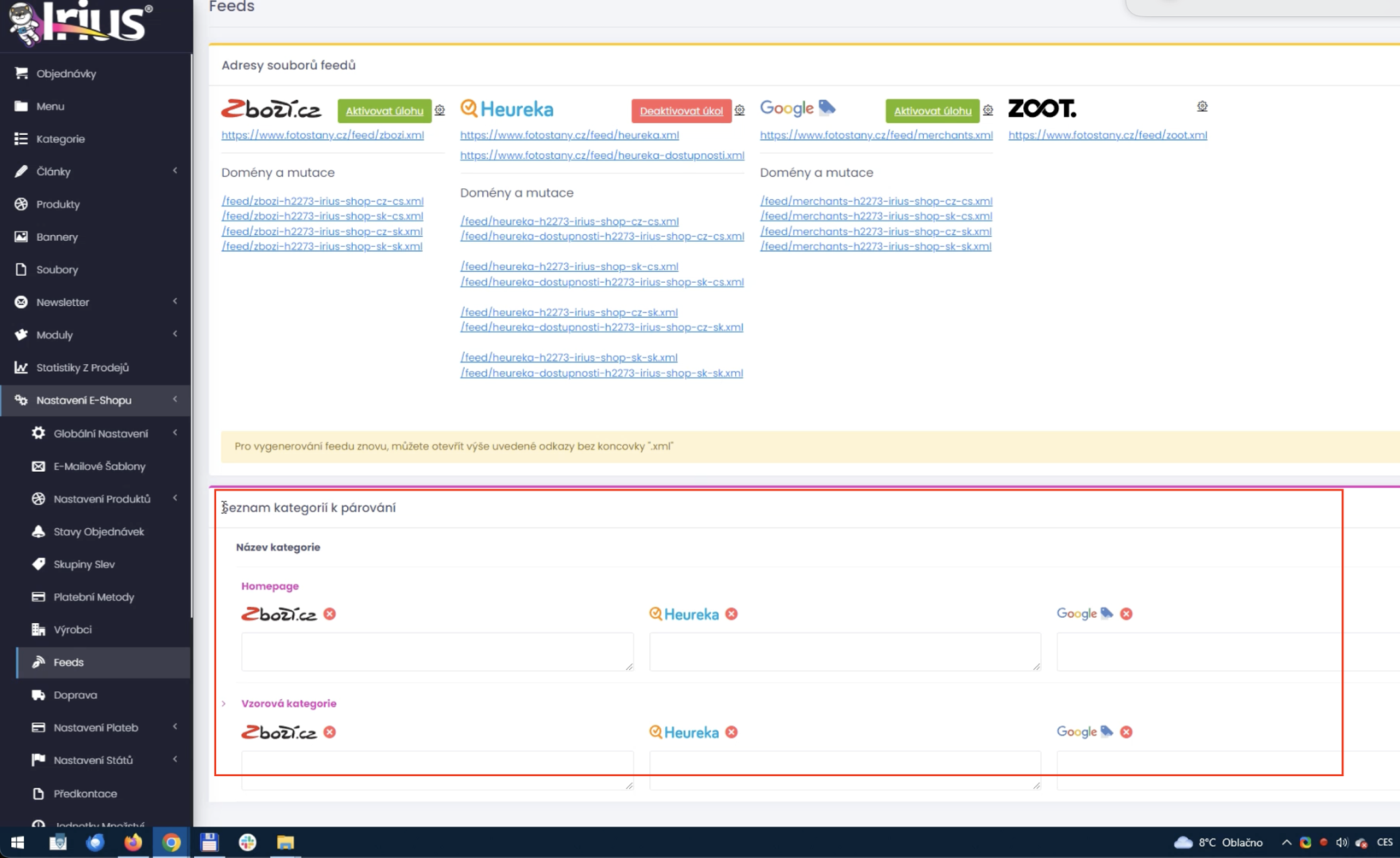The width and height of the screenshot is (1400, 858).
Task: Open the zbozi.xml feed link
Action: pos(323,135)
